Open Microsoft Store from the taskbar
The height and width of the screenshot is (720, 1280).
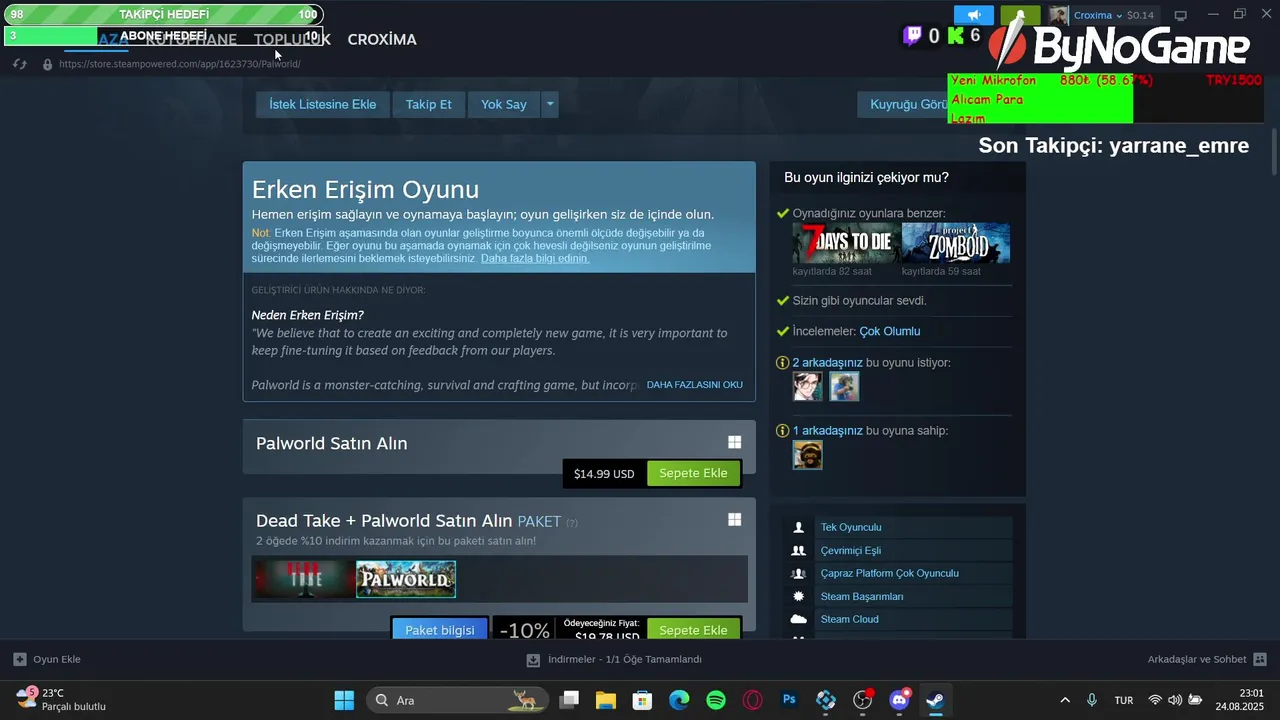642,700
